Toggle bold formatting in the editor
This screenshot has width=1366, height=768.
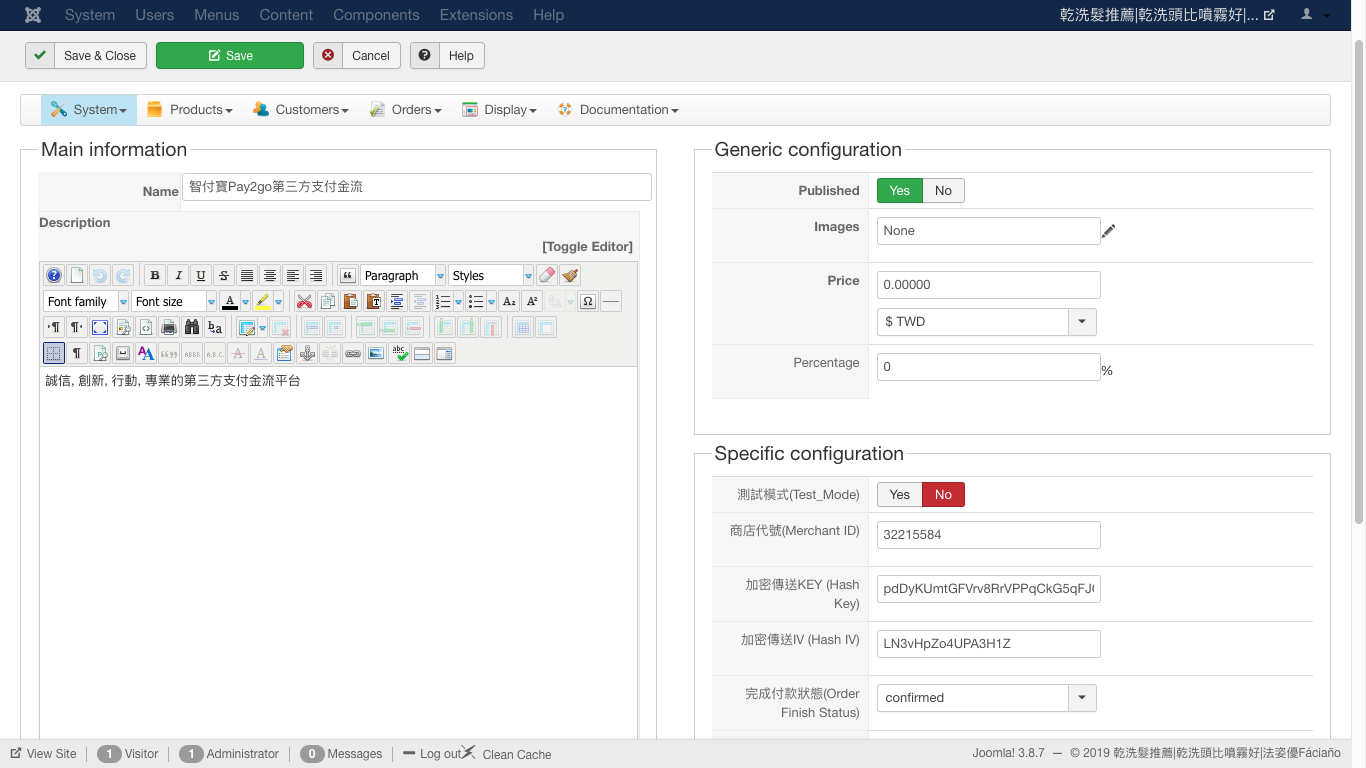(155, 276)
